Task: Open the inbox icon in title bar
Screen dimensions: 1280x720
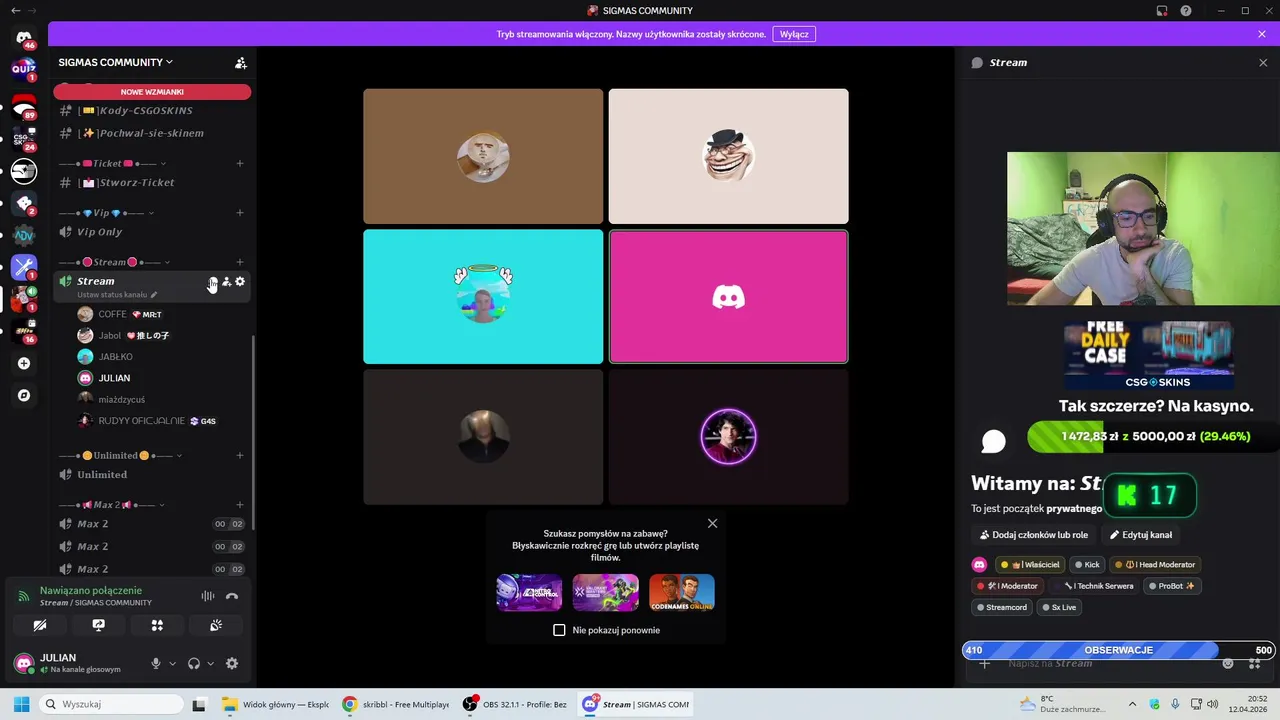Action: click(x=1162, y=11)
